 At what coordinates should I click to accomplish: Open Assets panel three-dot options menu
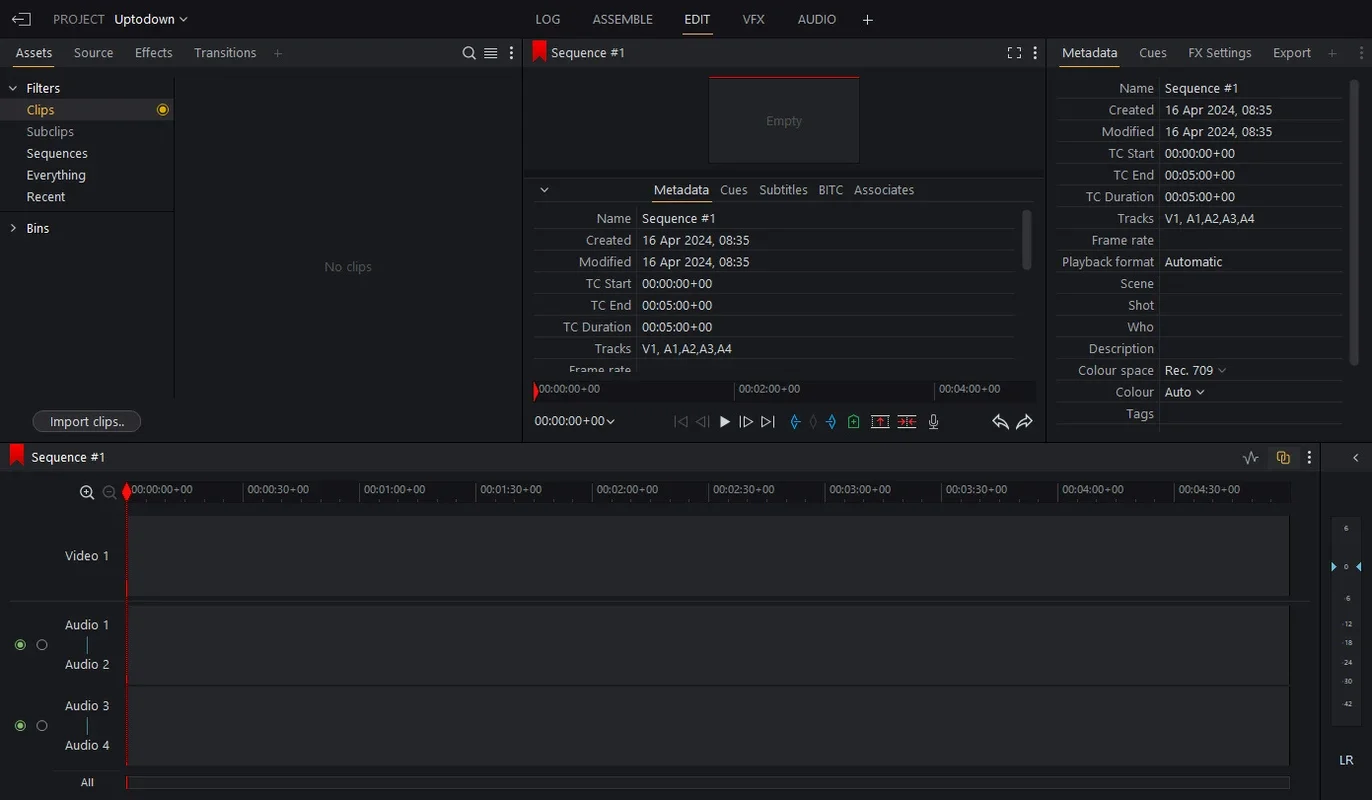pos(512,53)
